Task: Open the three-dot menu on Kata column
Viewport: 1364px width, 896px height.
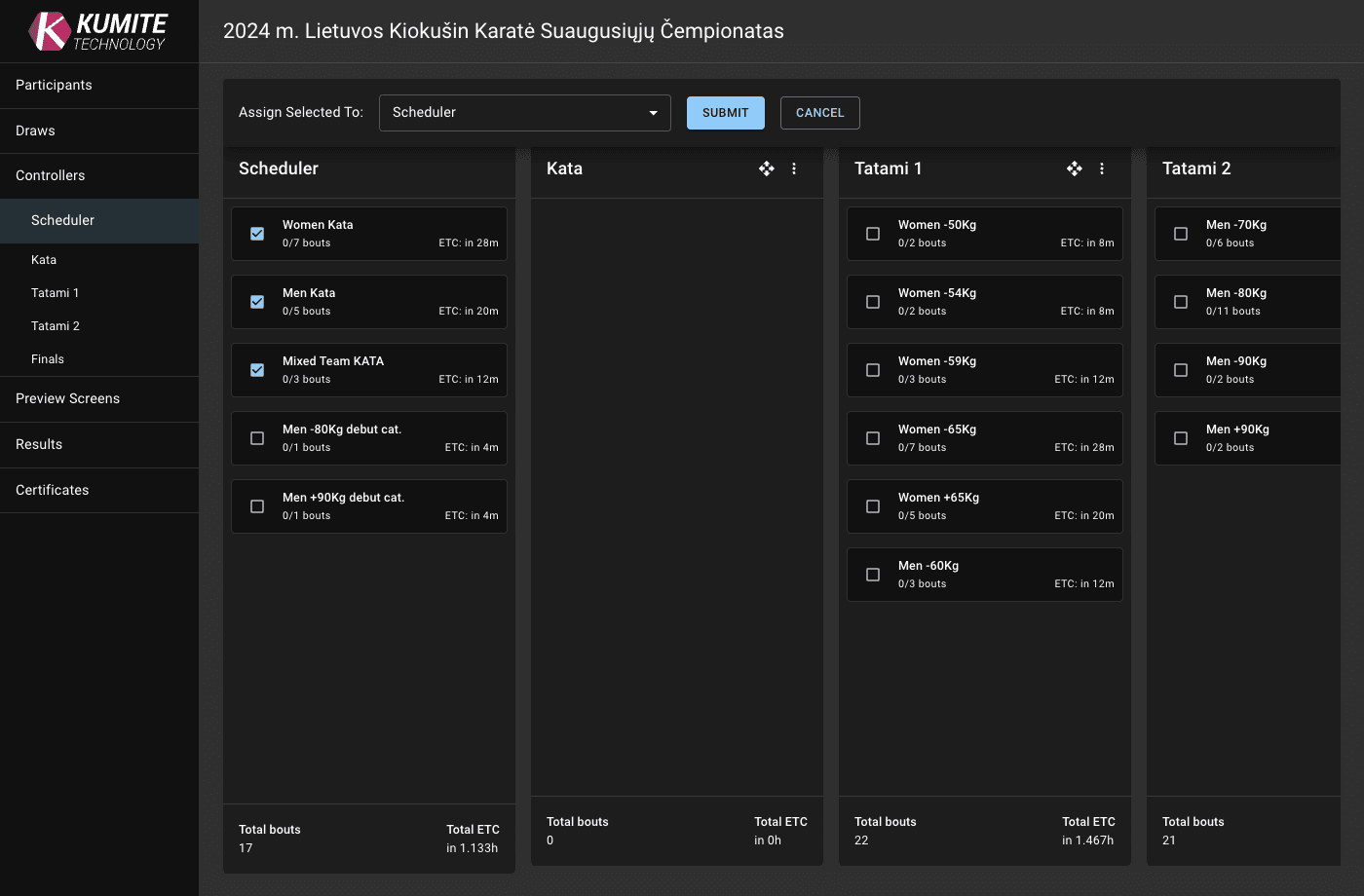Action: [x=794, y=168]
